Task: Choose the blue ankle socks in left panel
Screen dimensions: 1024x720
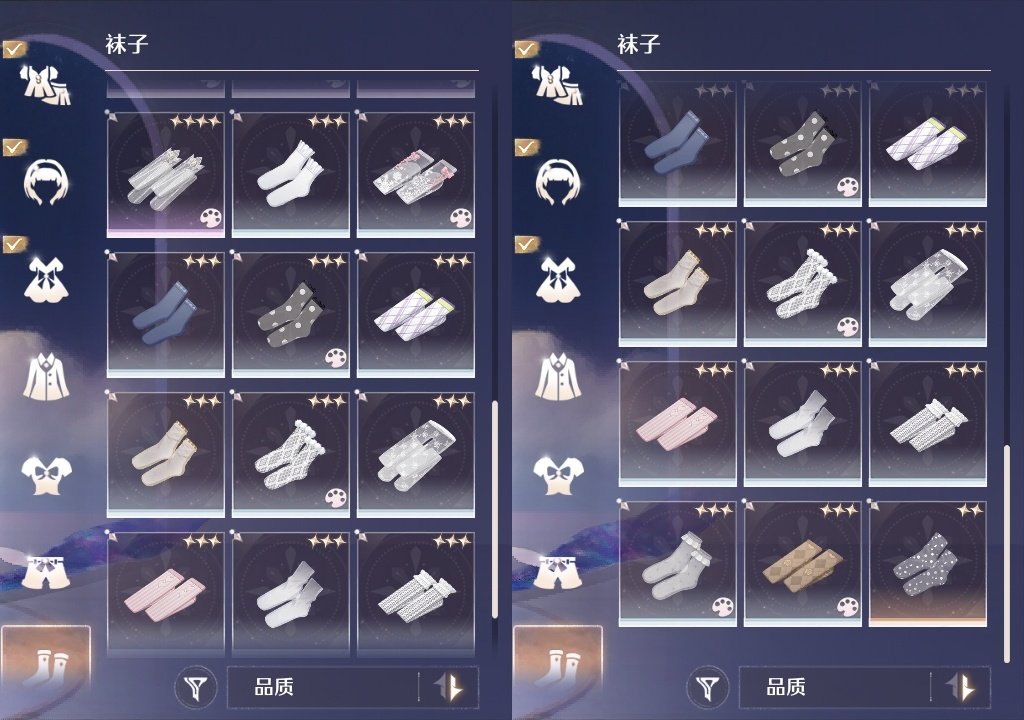Action: click(x=166, y=315)
